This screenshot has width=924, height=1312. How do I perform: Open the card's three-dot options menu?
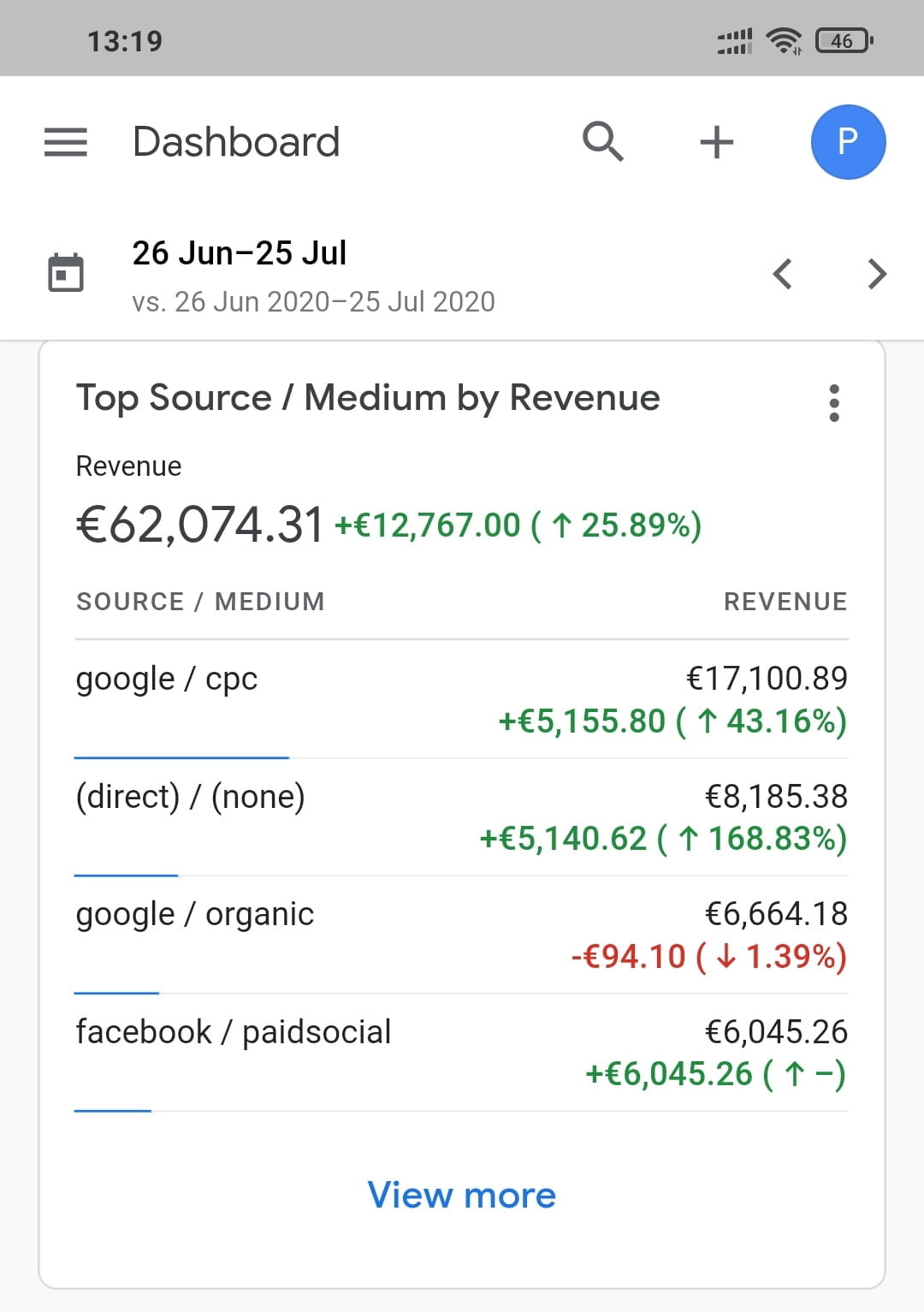tap(834, 402)
